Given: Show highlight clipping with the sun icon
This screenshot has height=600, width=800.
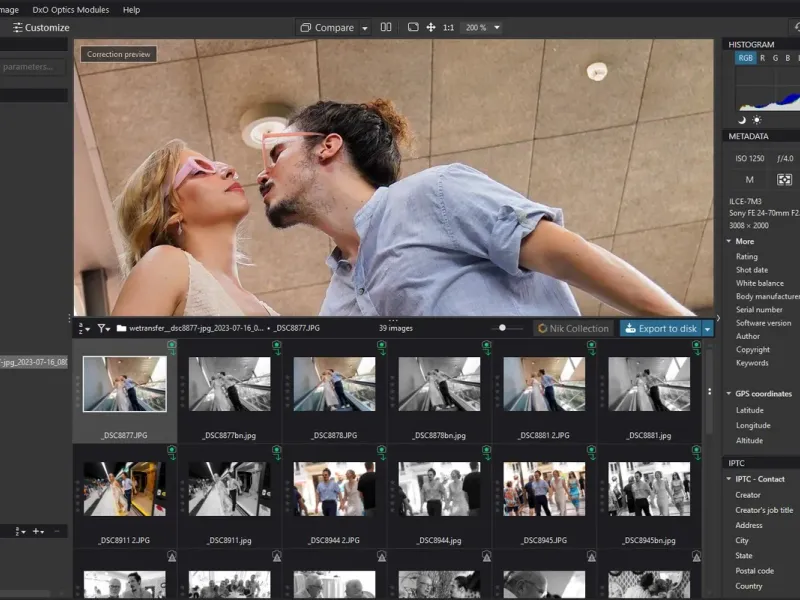Looking at the screenshot, I should coord(756,120).
